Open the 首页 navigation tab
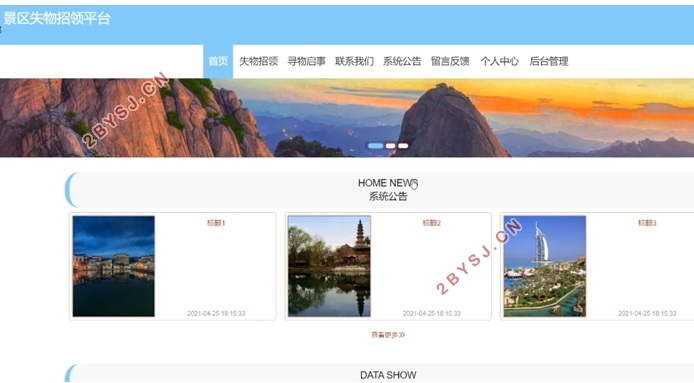 218,61
